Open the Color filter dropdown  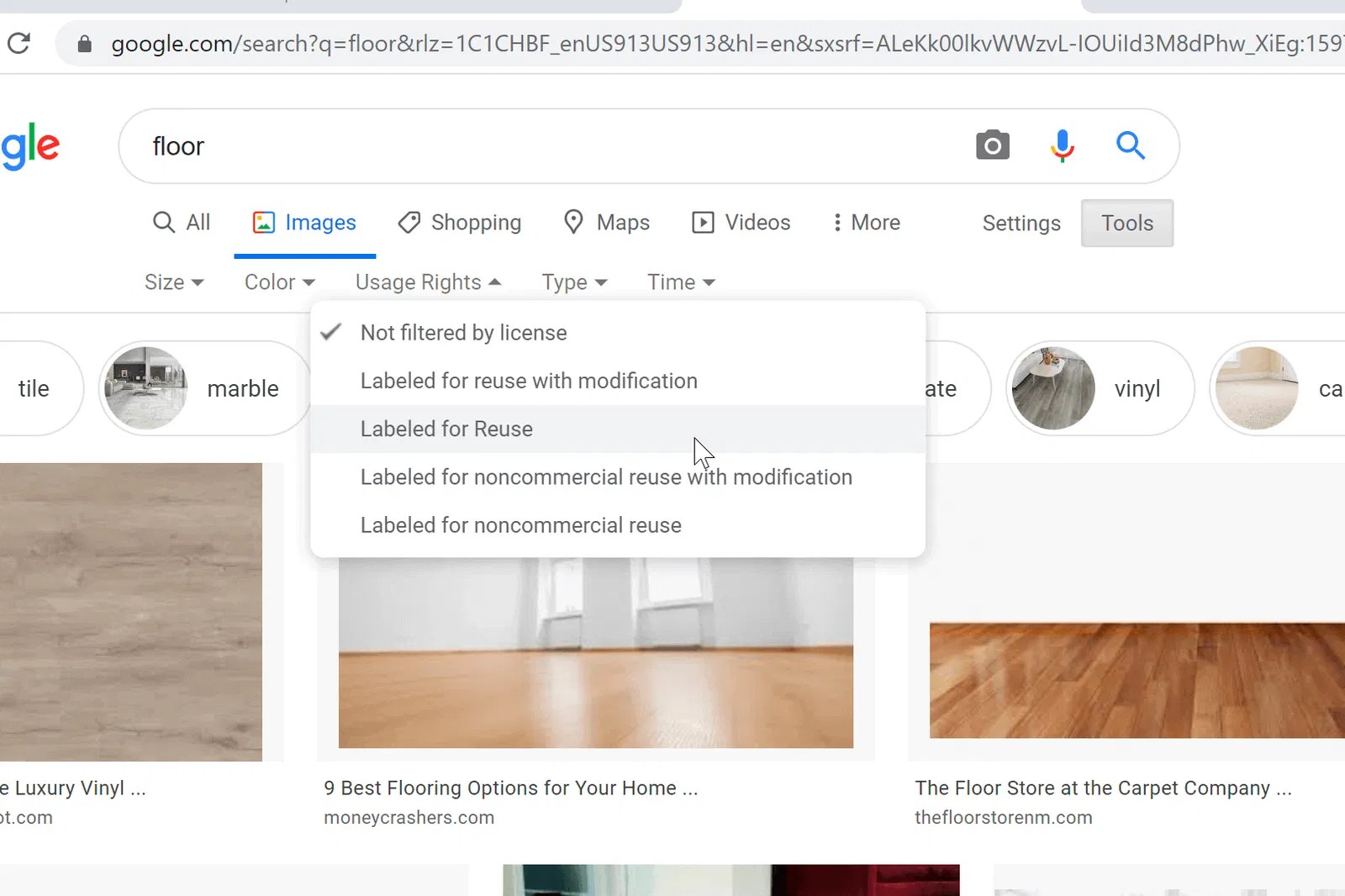tap(278, 282)
